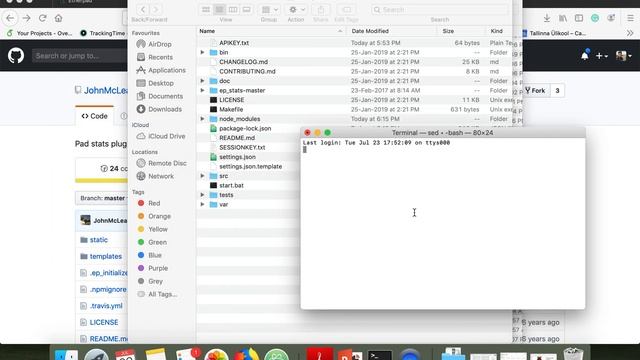Select settings.json file
This screenshot has width=640, height=360.
(x=238, y=157)
